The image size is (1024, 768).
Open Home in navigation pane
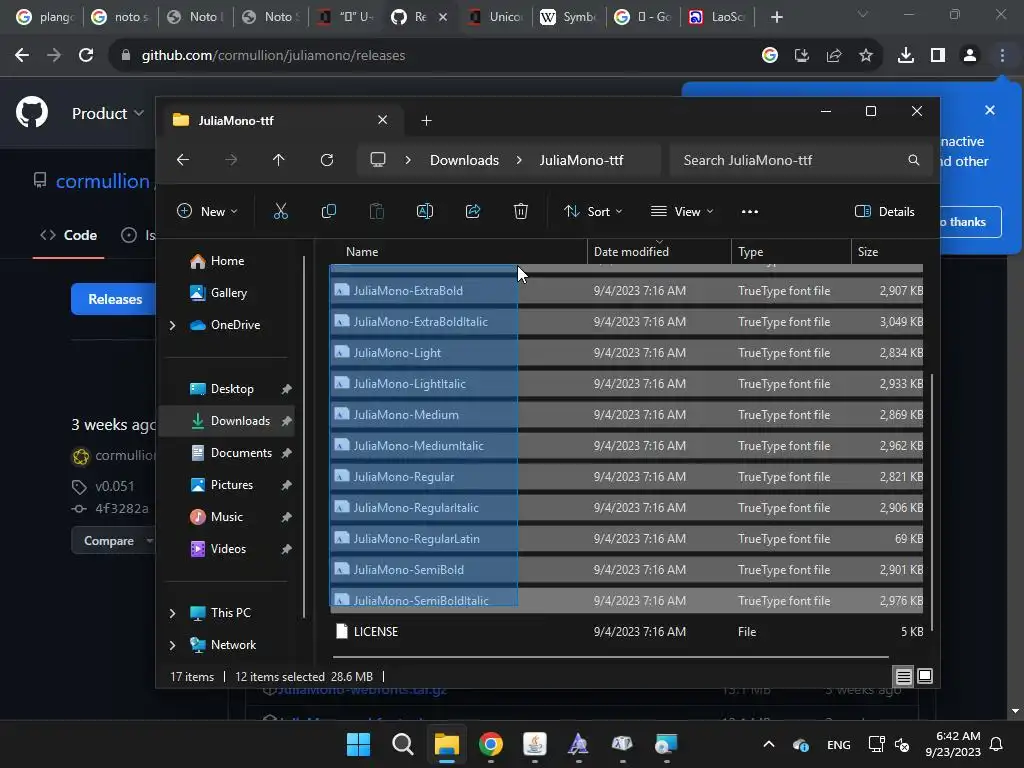(227, 261)
